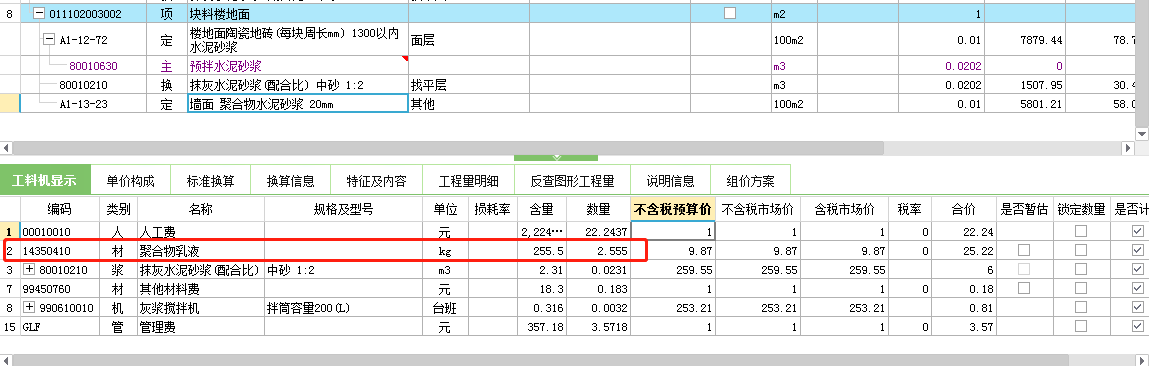Click the 含量 value 255.5
1149x366 pixels.
[547, 251]
